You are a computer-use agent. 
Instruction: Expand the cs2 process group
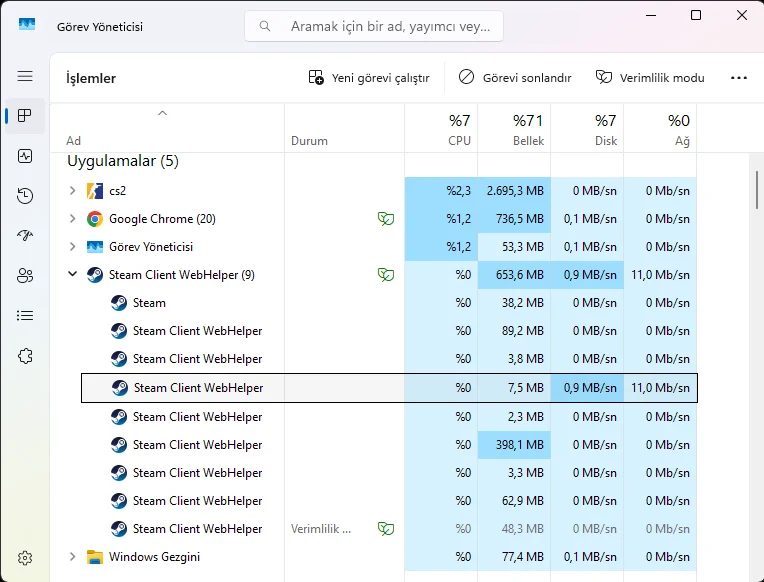[x=72, y=191]
